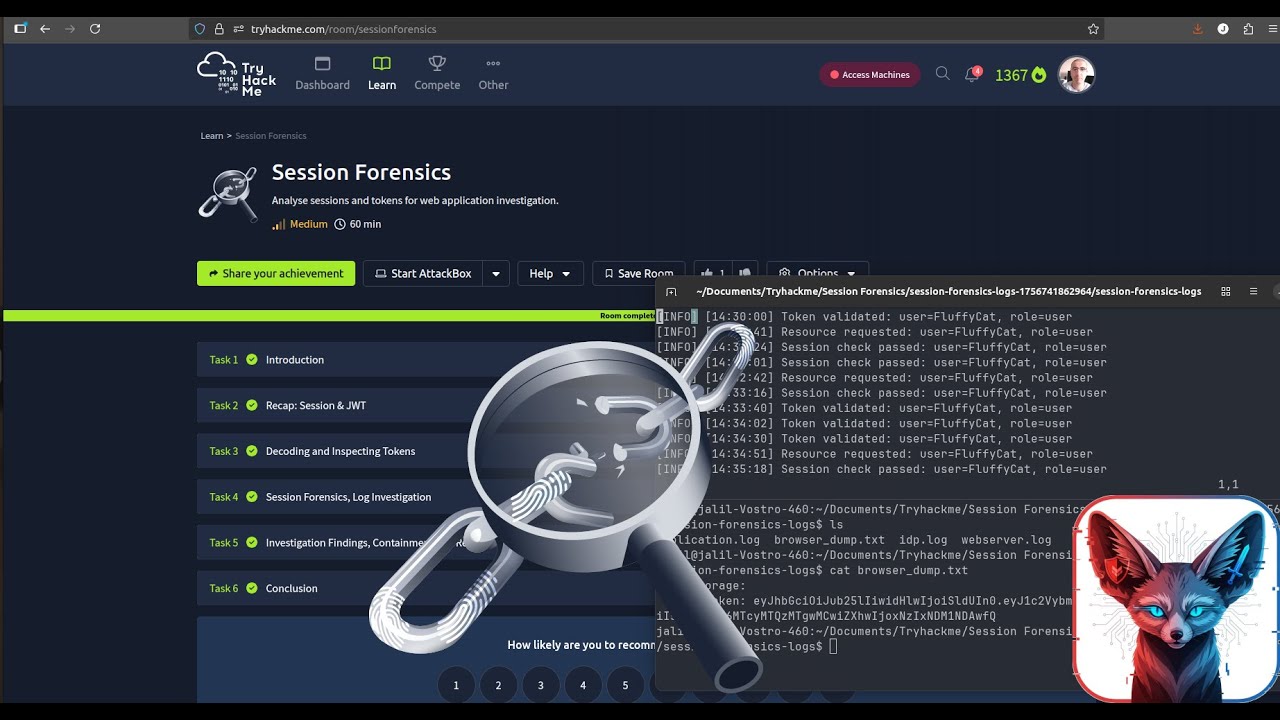Bookmark this page with the star icon
The height and width of the screenshot is (720, 1280).
pyautogui.click(x=1093, y=29)
